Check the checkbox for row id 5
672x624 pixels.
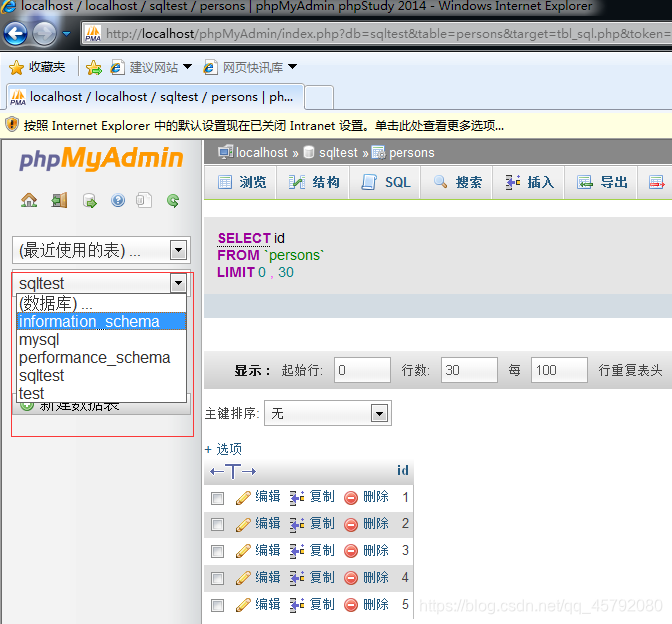tap(217, 605)
